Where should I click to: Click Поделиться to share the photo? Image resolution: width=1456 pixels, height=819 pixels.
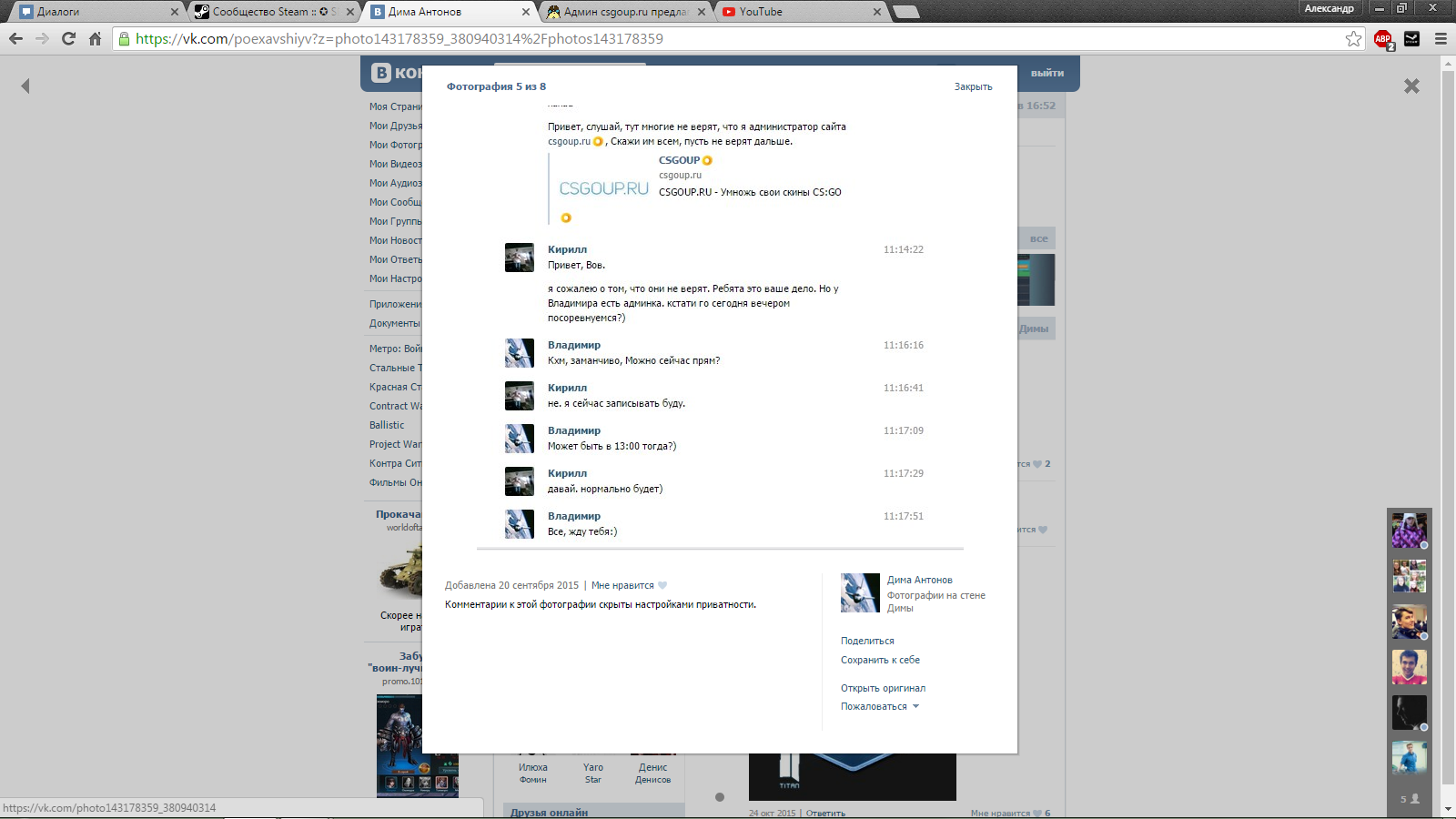pyautogui.click(x=867, y=641)
